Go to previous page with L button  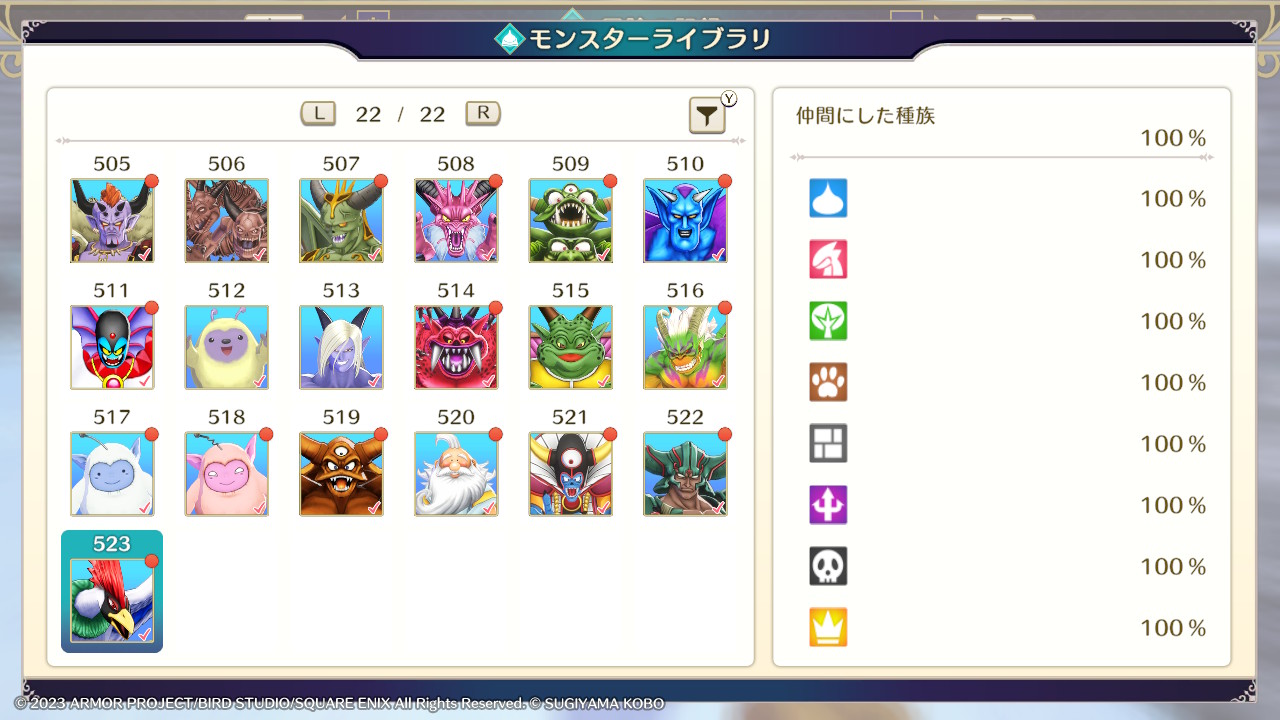coord(318,113)
